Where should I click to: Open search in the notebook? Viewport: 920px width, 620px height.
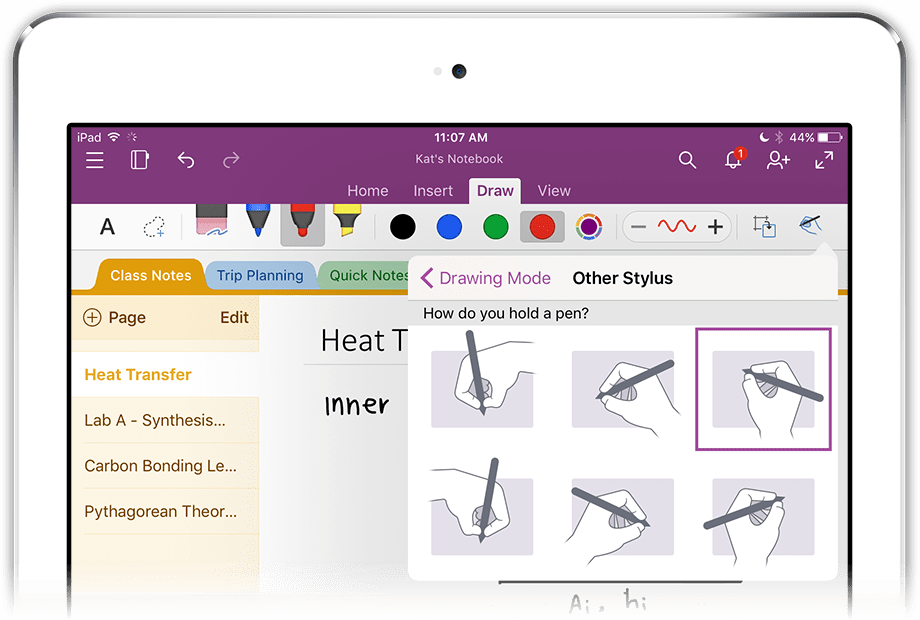[x=687, y=160]
